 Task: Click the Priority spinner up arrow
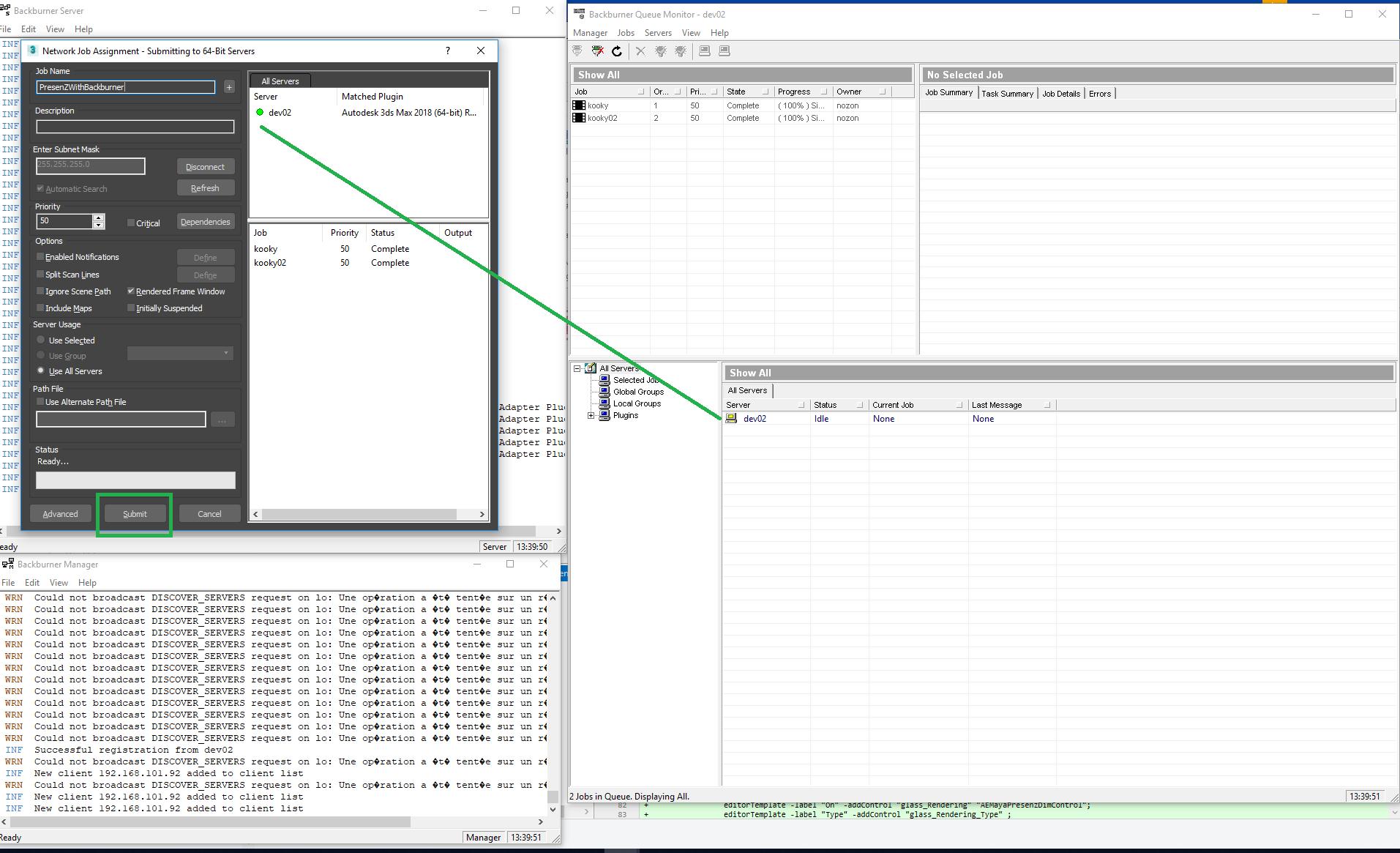point(99,217)
